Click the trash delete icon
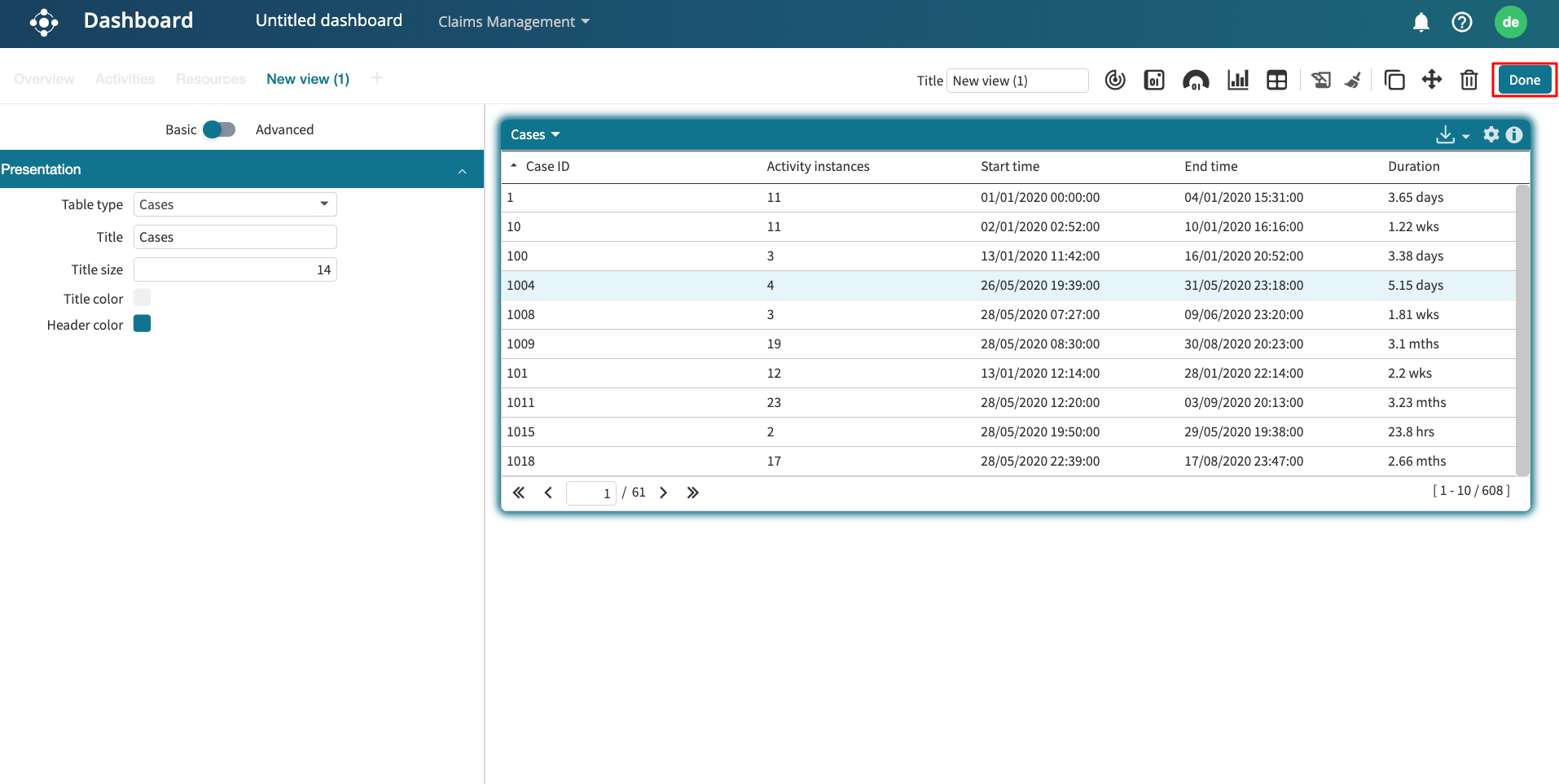The width and height of the screenshot is (1559, 784). 1469,80
